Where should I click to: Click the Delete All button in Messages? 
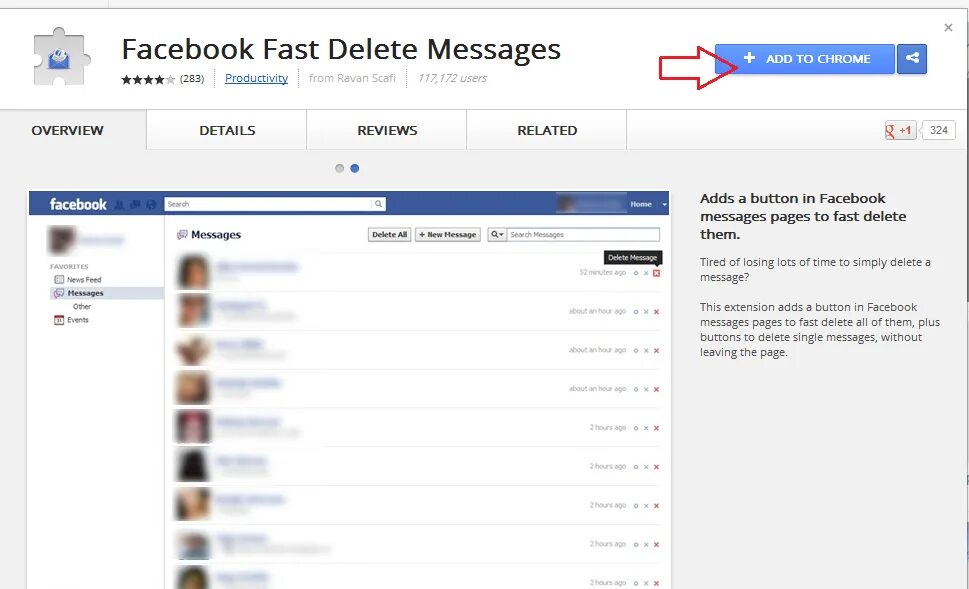tap(389, 234)
